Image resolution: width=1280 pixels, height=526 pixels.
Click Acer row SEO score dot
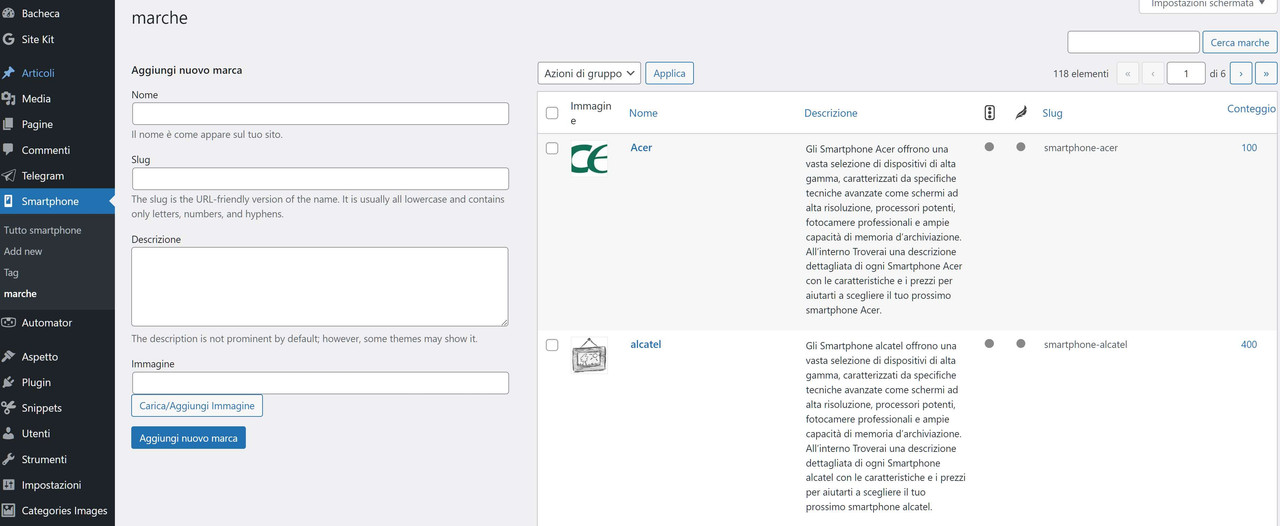click(x=989, y=147)
